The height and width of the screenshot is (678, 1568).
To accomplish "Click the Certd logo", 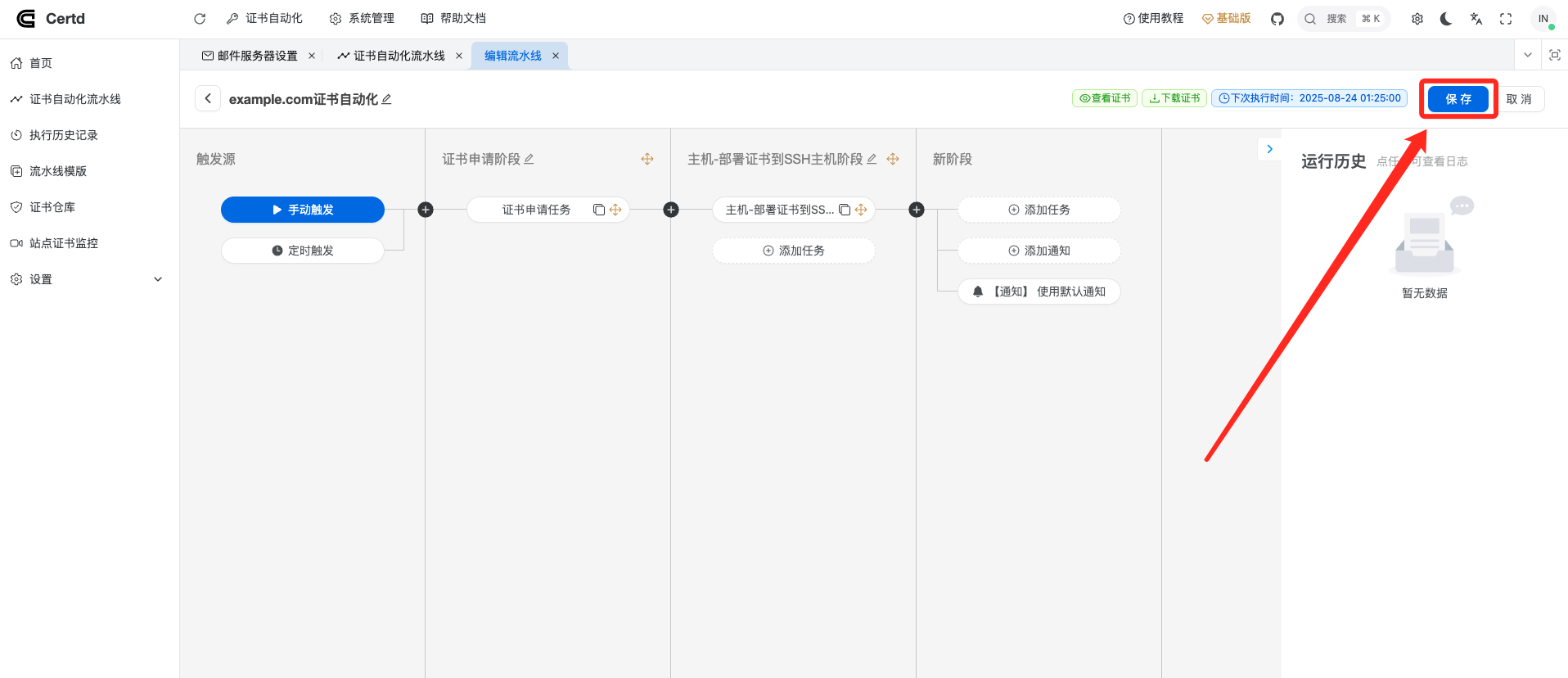I will [x=51, y=19].
